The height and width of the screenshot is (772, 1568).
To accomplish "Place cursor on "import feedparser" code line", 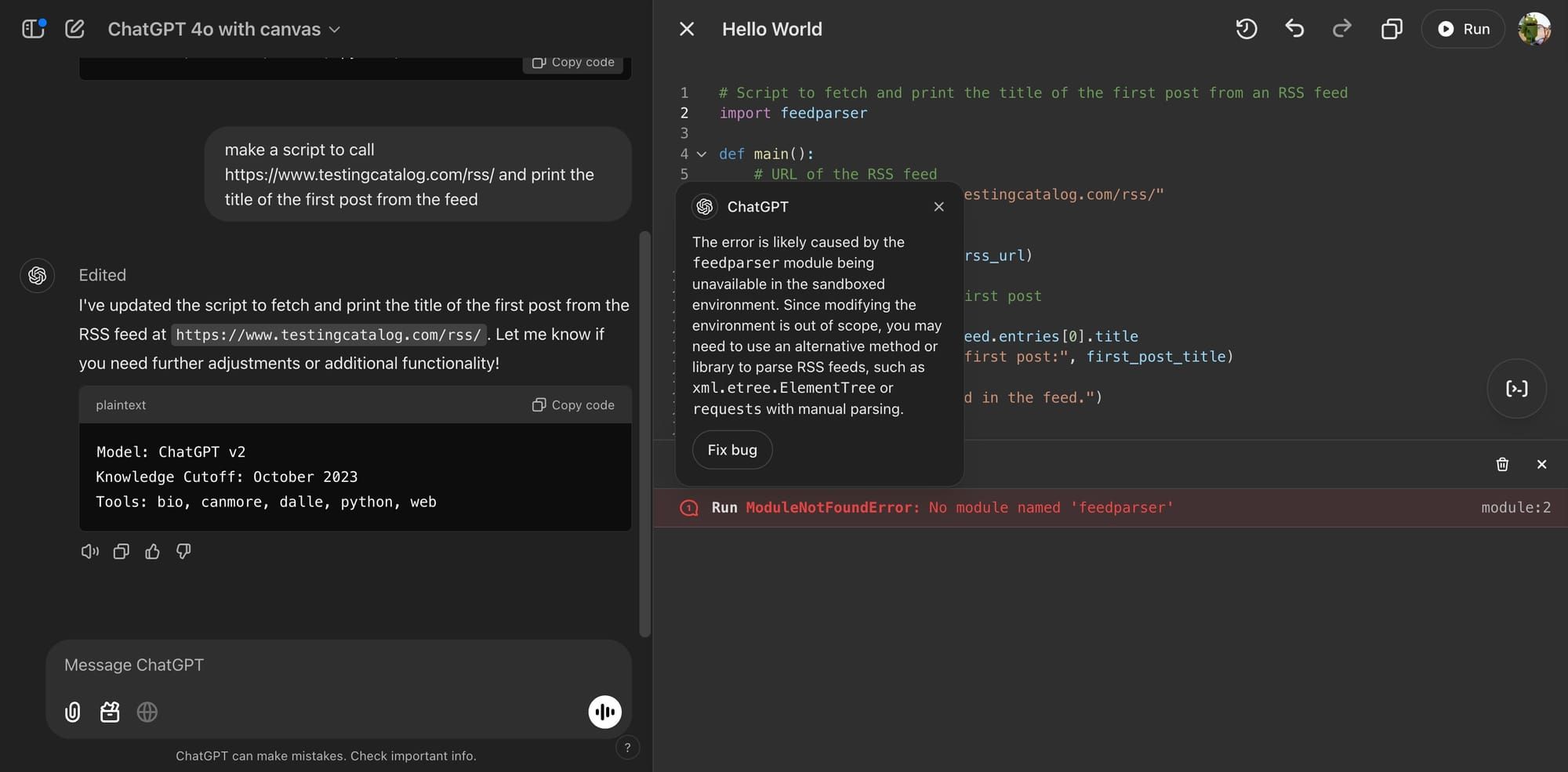I will click(793, 113).
